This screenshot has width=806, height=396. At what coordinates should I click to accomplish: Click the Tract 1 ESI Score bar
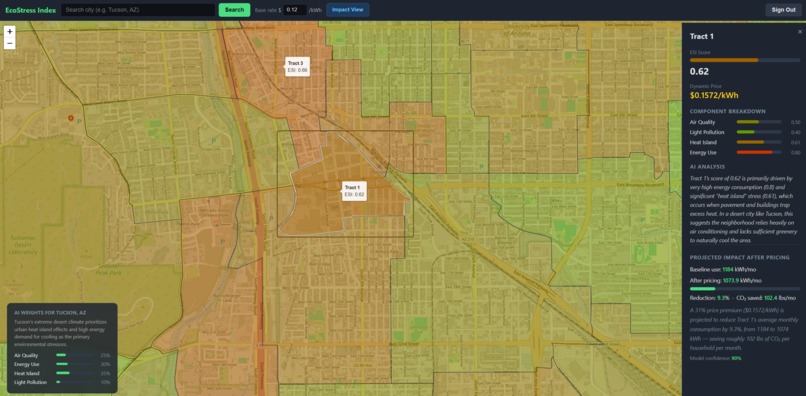[744, 60]
